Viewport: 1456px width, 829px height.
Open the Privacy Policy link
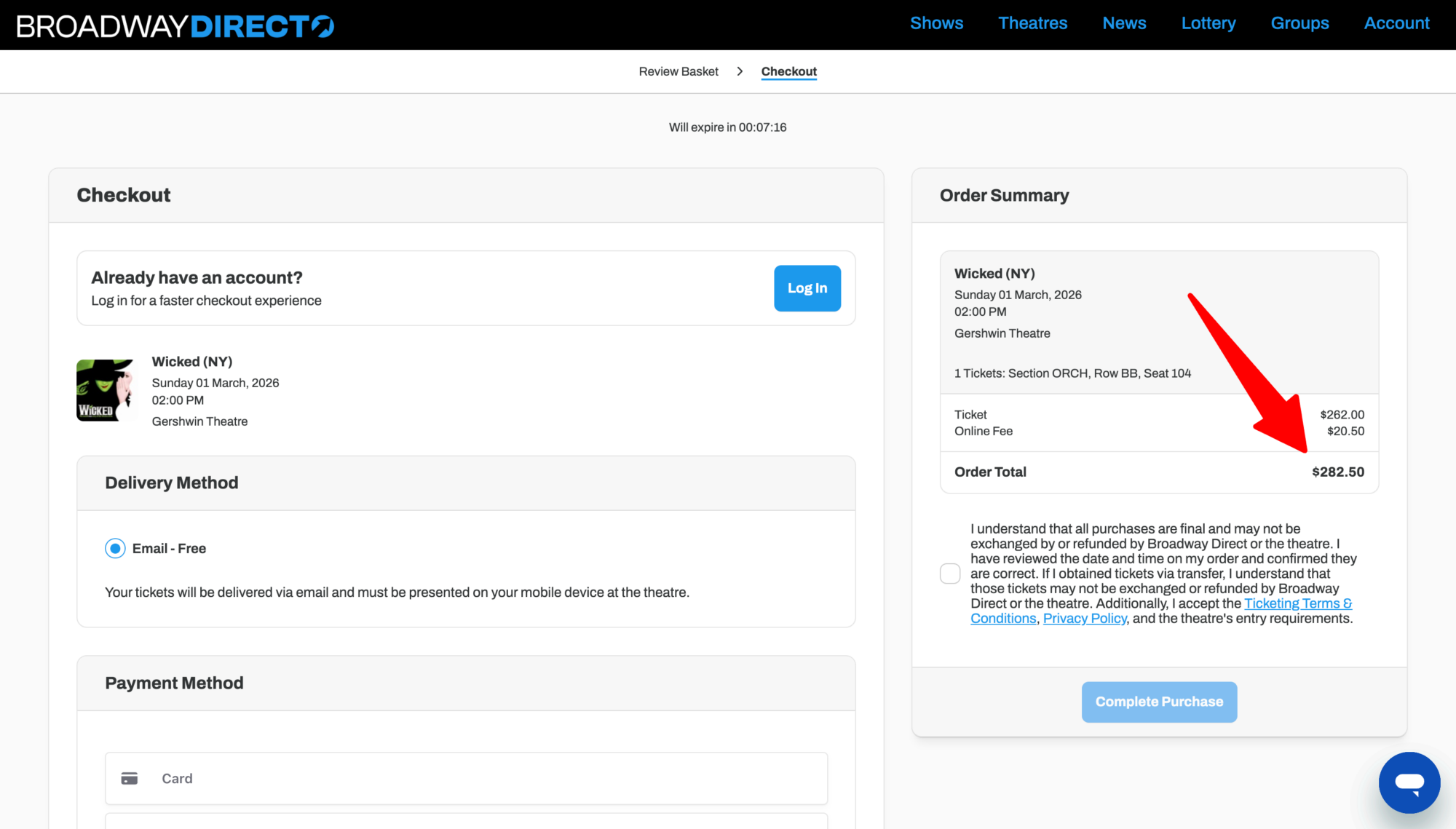point(1085,619)
